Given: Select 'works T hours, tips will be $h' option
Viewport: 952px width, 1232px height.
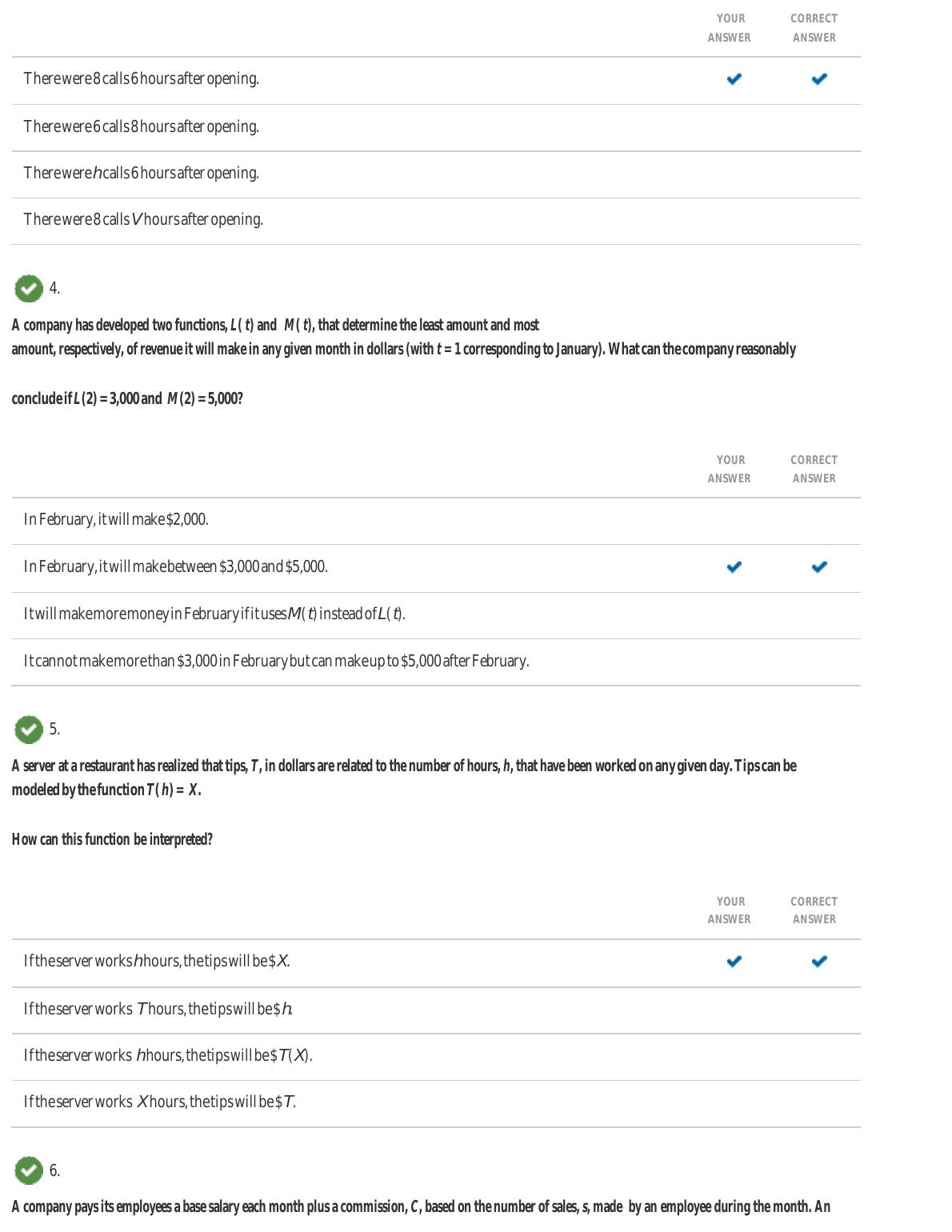Looking at the screenshot, I should 158,1009.
